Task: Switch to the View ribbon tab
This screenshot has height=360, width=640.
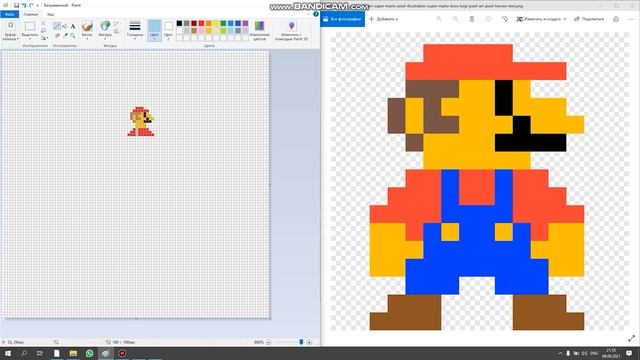Action: [x=50, y=14]
